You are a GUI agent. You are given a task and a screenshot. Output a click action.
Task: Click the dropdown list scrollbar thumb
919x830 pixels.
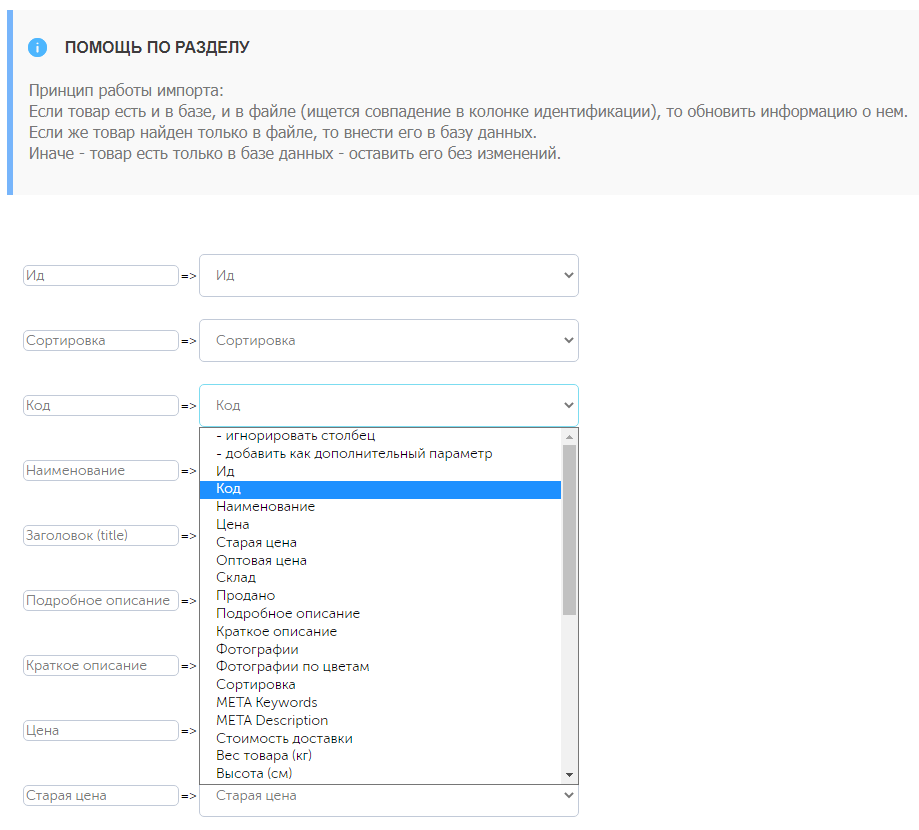(569, 530)
